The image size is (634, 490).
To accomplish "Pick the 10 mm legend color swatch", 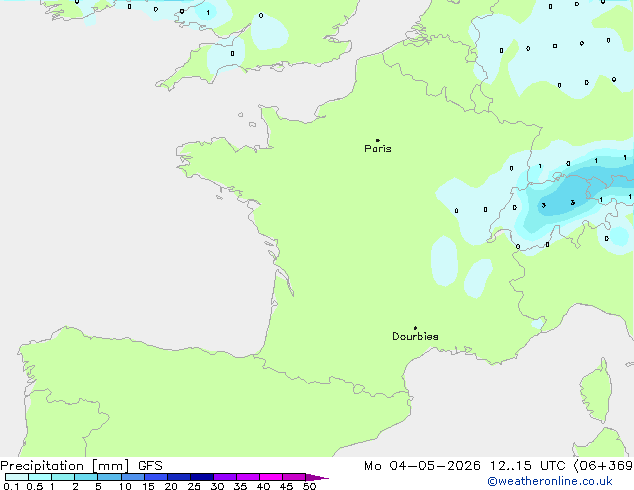I will pyautogui.click(x=133, y=477).
